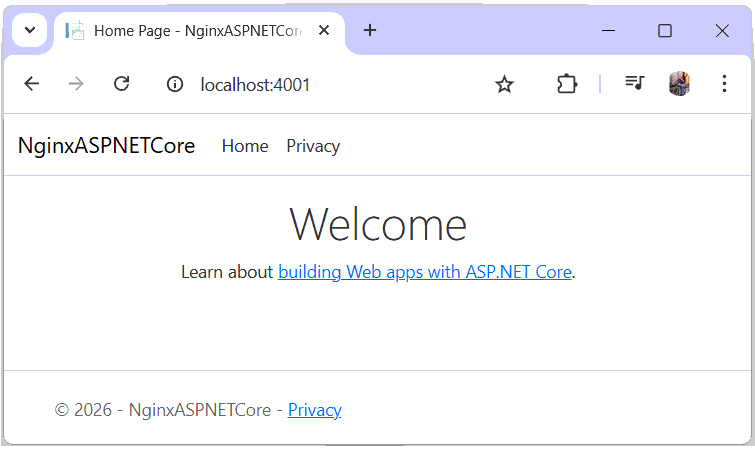
Task: Open the media controls icon
Action: 634,84
